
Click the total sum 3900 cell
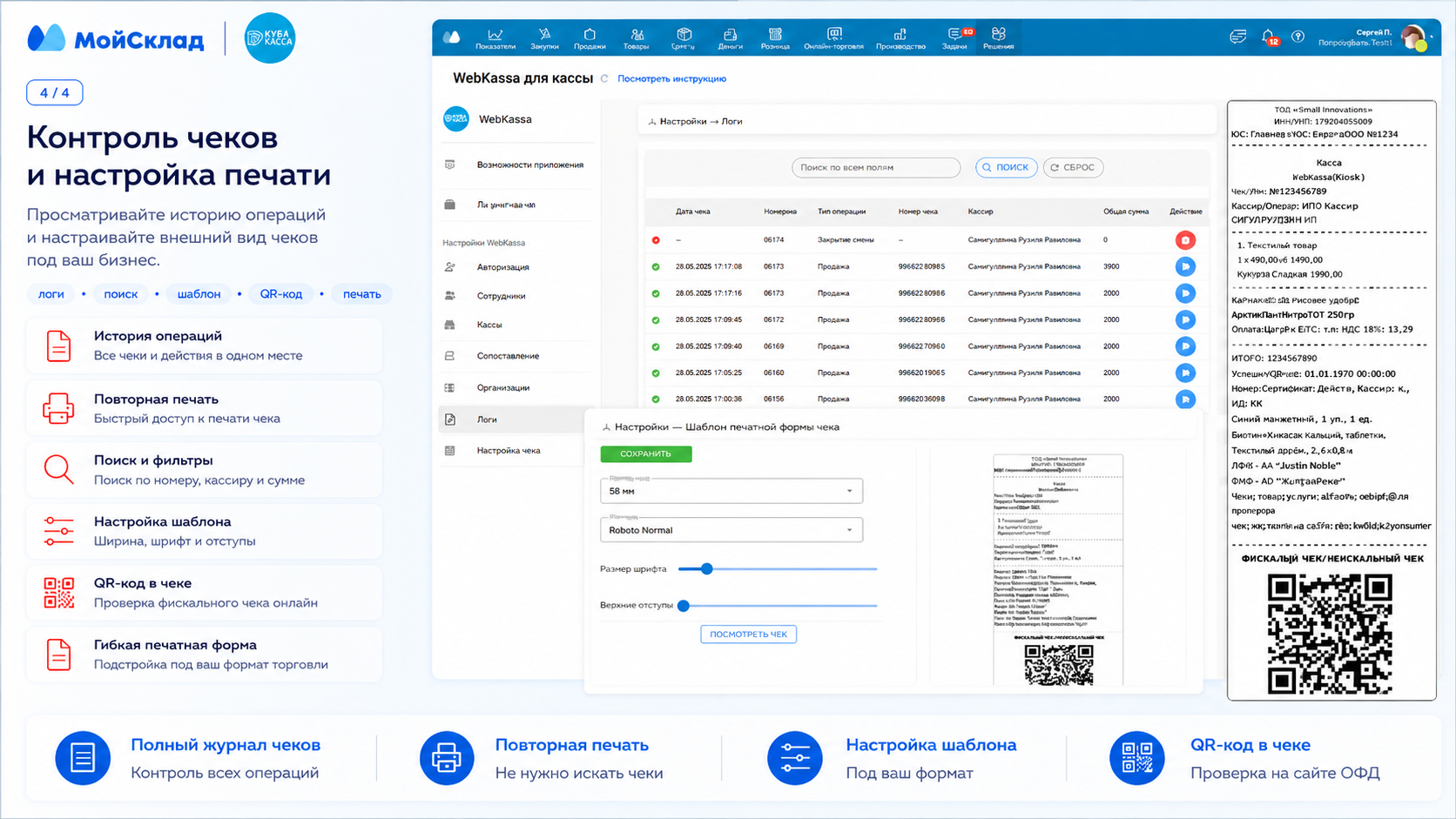pyautogui.click(x=1111, y=267)
